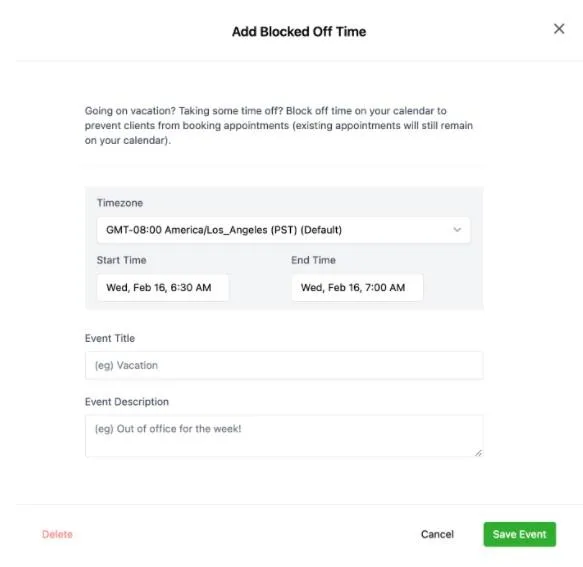This screenshot has width=583, height=567.
Task: Click the red Delete link
Action: 57,534
